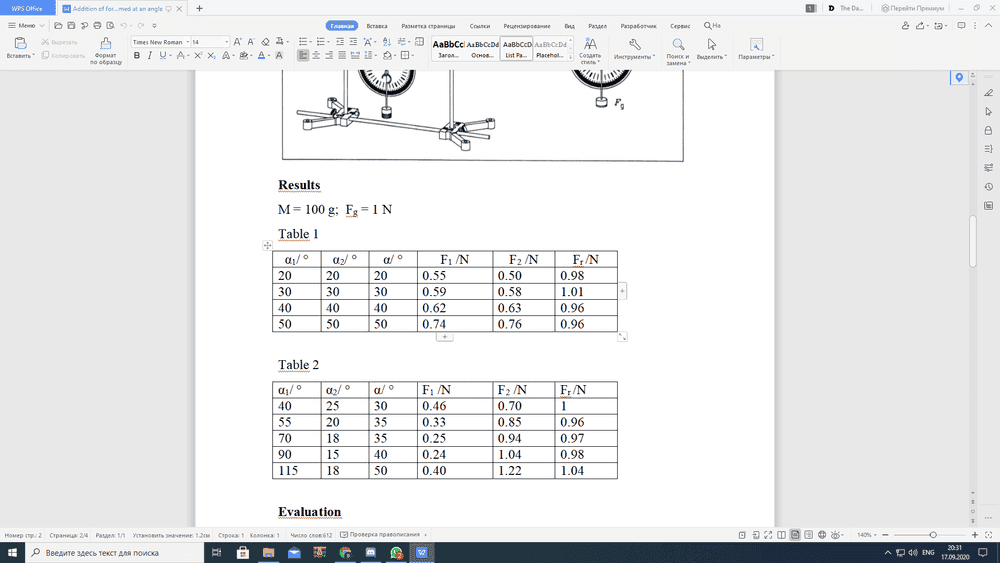Screen dimensions: 1000x563
Task: Open the Рецензирование ribbon tab
Action: [x=527, y=25]
